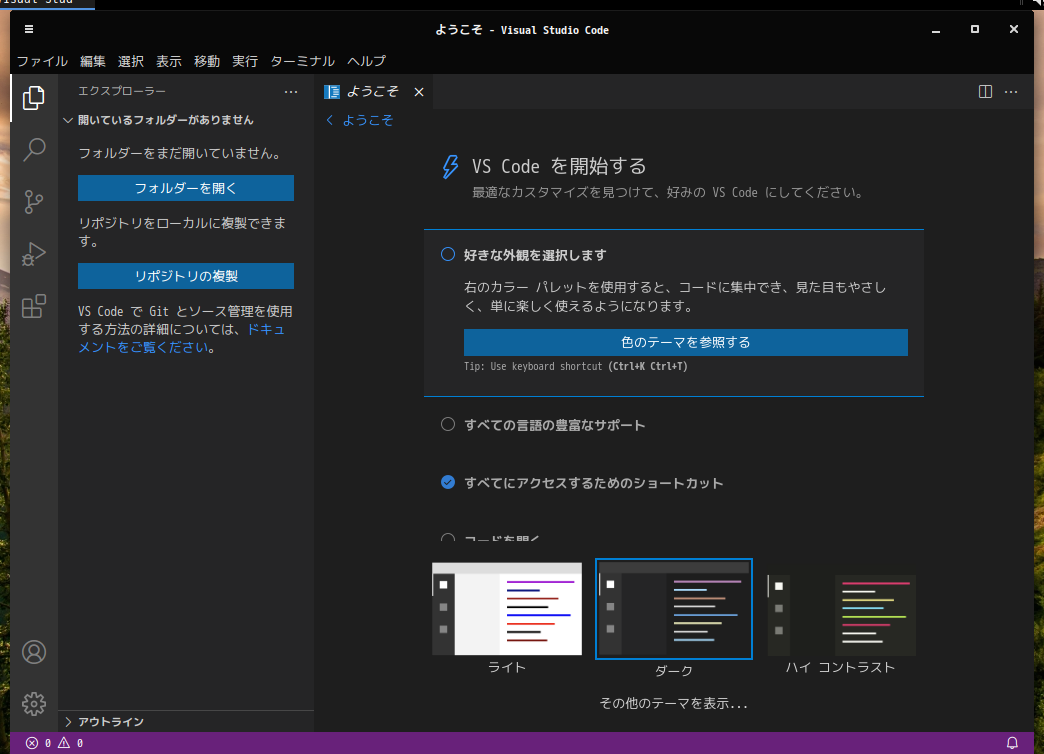Open the Accounts icon in activity bar
The width and height of the screenshot is (1044, 754).
tap(33, 652)
